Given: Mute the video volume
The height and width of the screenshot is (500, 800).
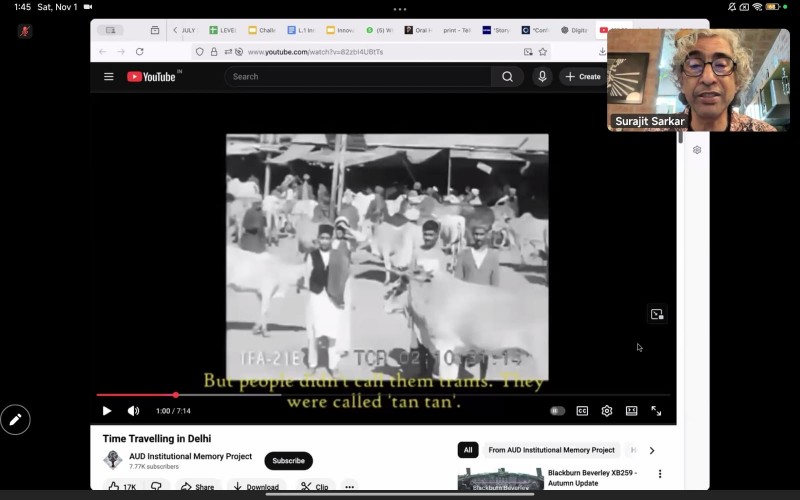Looking at the screenshot, I should pyautogui.click(x=133, y=411).
